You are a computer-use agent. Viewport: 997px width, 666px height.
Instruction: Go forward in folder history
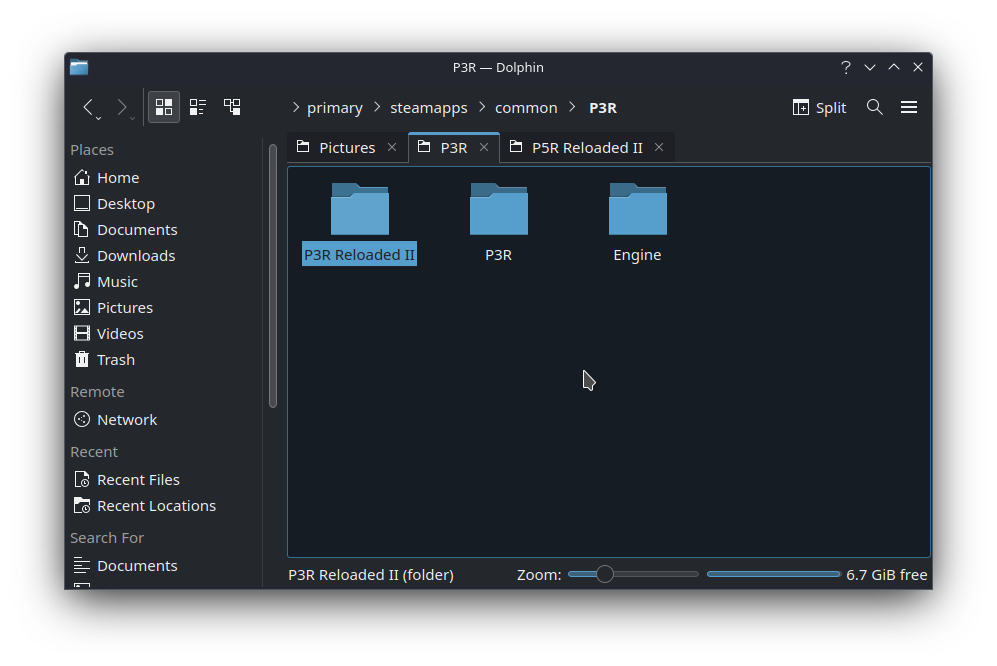coord(121,107)
